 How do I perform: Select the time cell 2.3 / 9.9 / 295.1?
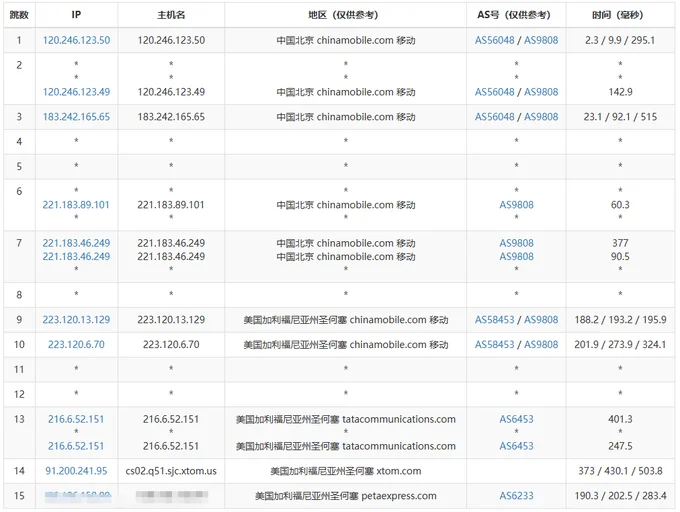(x=620, y=40)
